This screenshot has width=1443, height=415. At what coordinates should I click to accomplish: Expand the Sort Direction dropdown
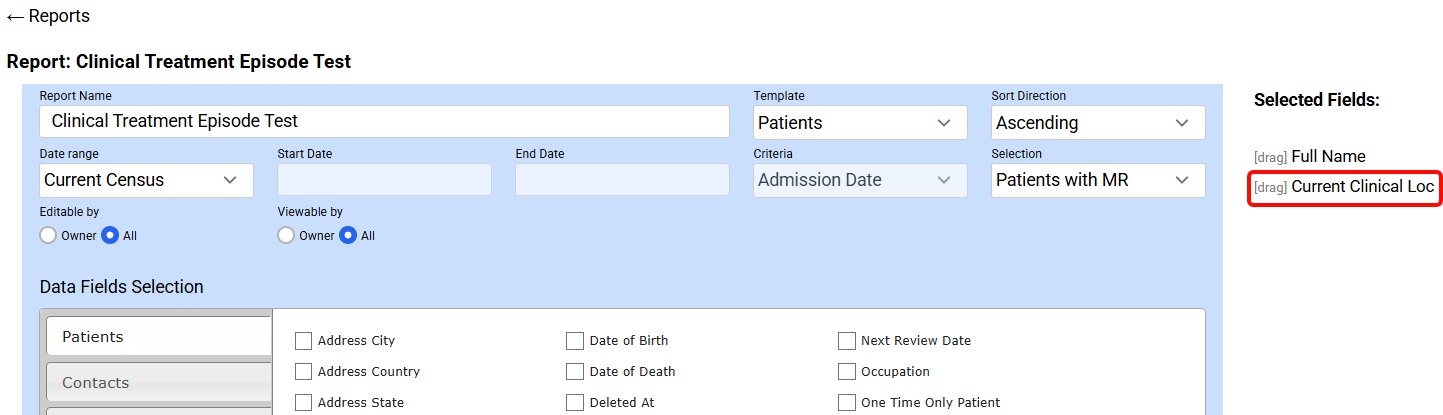[1098, 123]
